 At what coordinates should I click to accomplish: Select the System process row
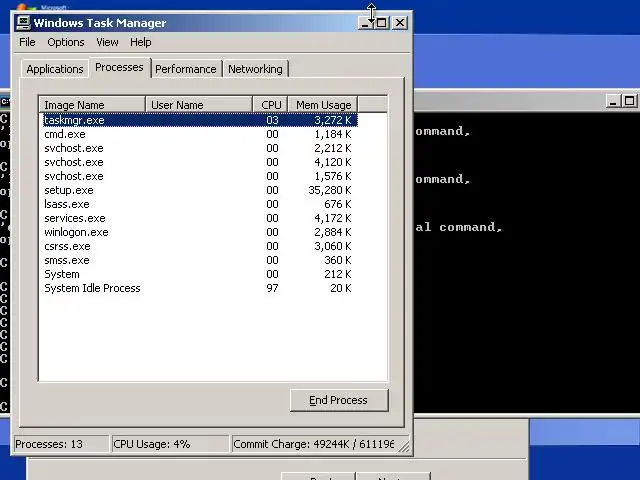pos(200,274)
